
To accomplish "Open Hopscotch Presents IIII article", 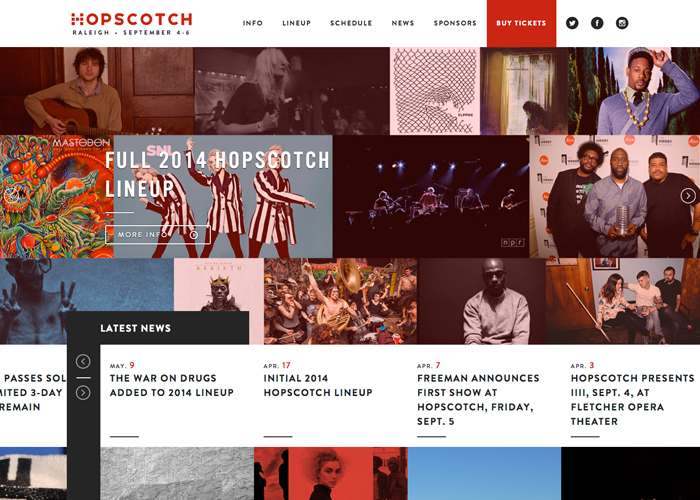I will coord(633,400).
